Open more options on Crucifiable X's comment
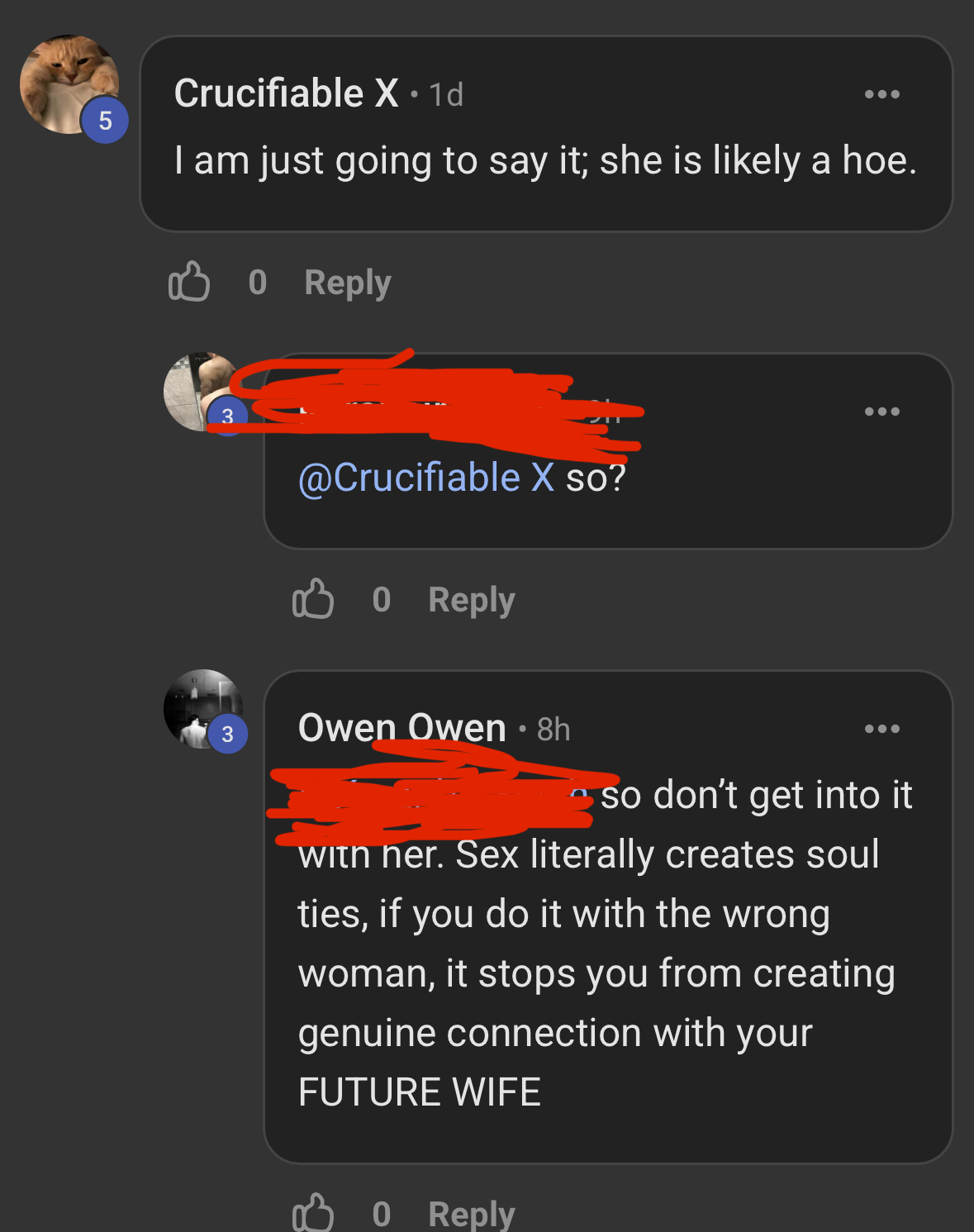The width and height of the screenshot is (974, 1232). [881, 94]
